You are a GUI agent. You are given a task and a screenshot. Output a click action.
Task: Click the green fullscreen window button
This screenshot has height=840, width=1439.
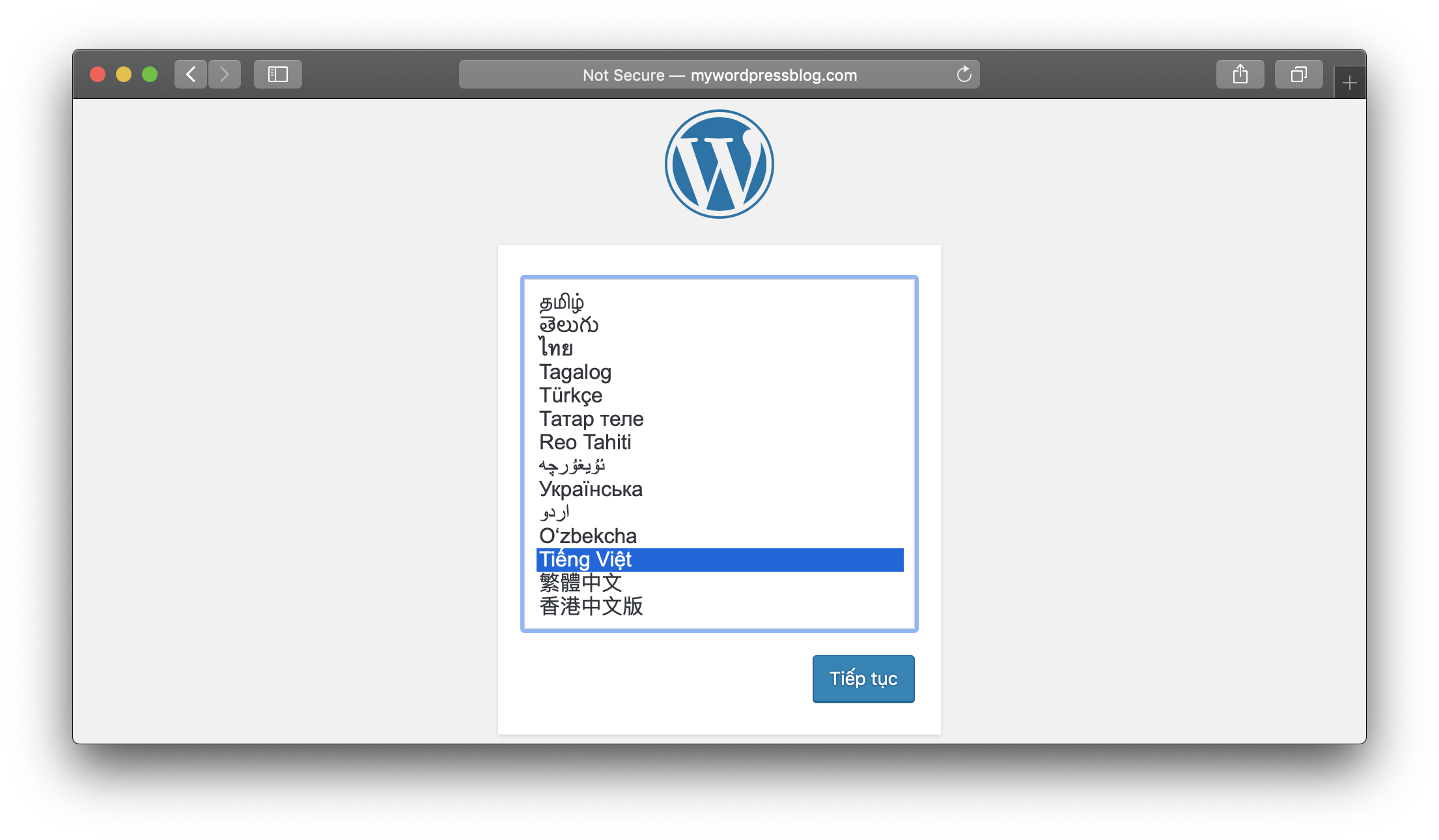[x=150, y=74]
